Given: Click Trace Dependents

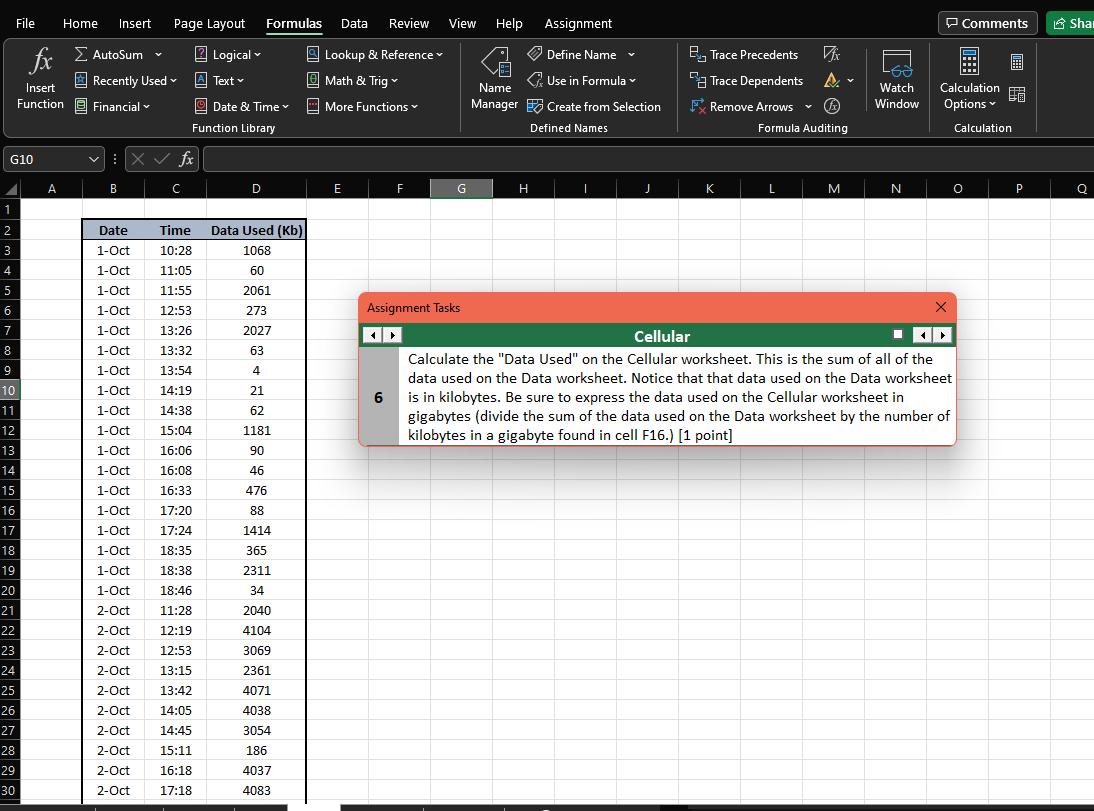Looking at the screenshot, I should 748,80.
